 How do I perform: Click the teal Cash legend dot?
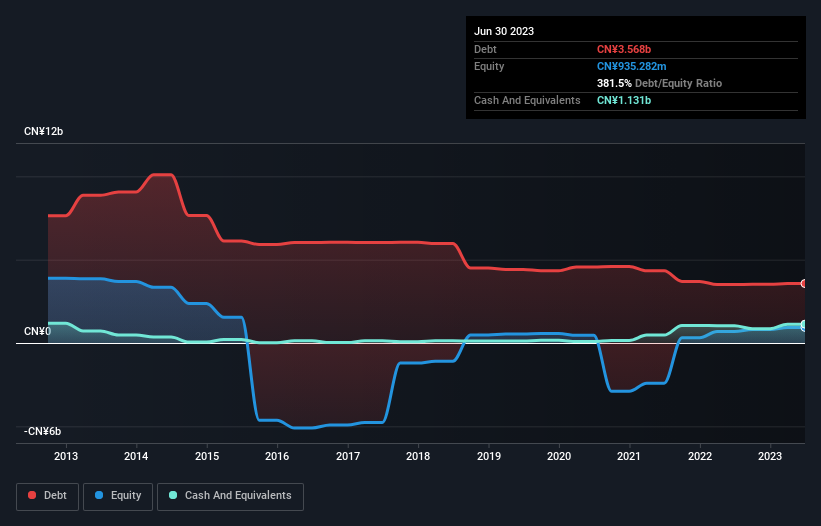tap(173, 495)
